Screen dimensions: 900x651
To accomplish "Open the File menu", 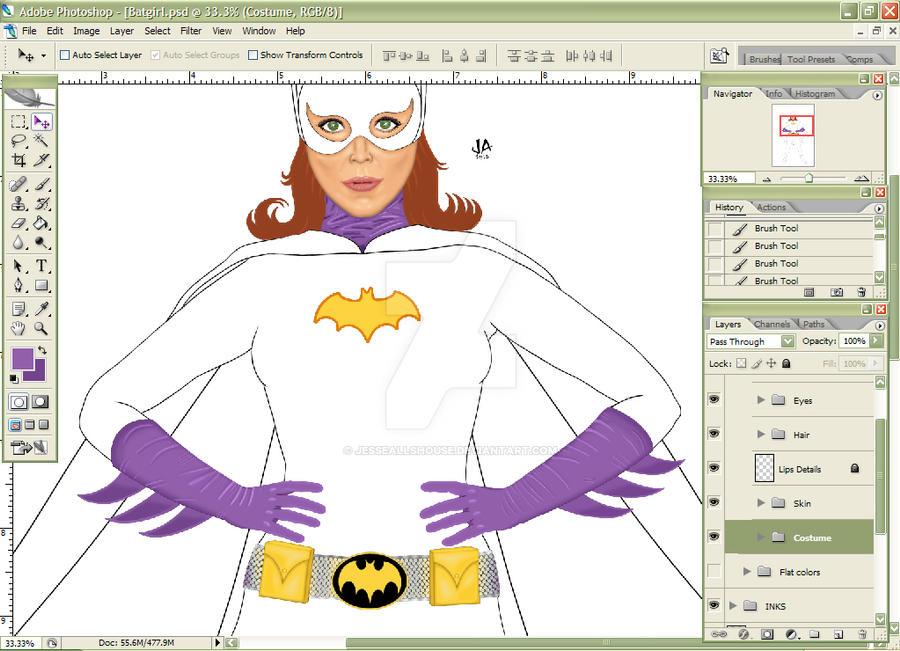I will (x=29, y=31).
